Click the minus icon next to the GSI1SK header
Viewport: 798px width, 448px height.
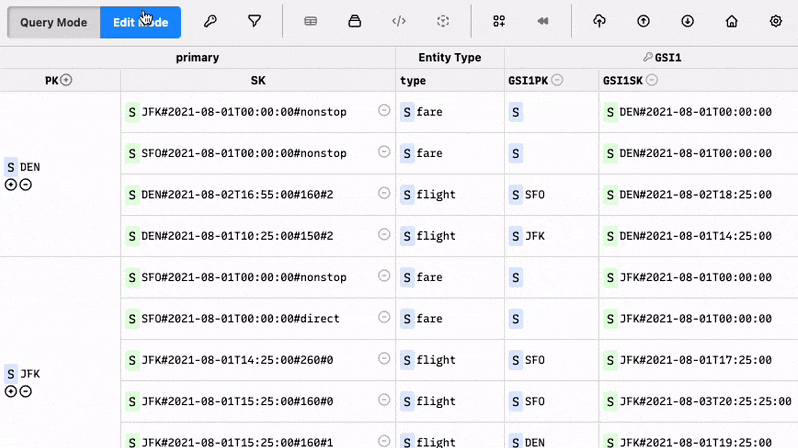pos(652,80)
